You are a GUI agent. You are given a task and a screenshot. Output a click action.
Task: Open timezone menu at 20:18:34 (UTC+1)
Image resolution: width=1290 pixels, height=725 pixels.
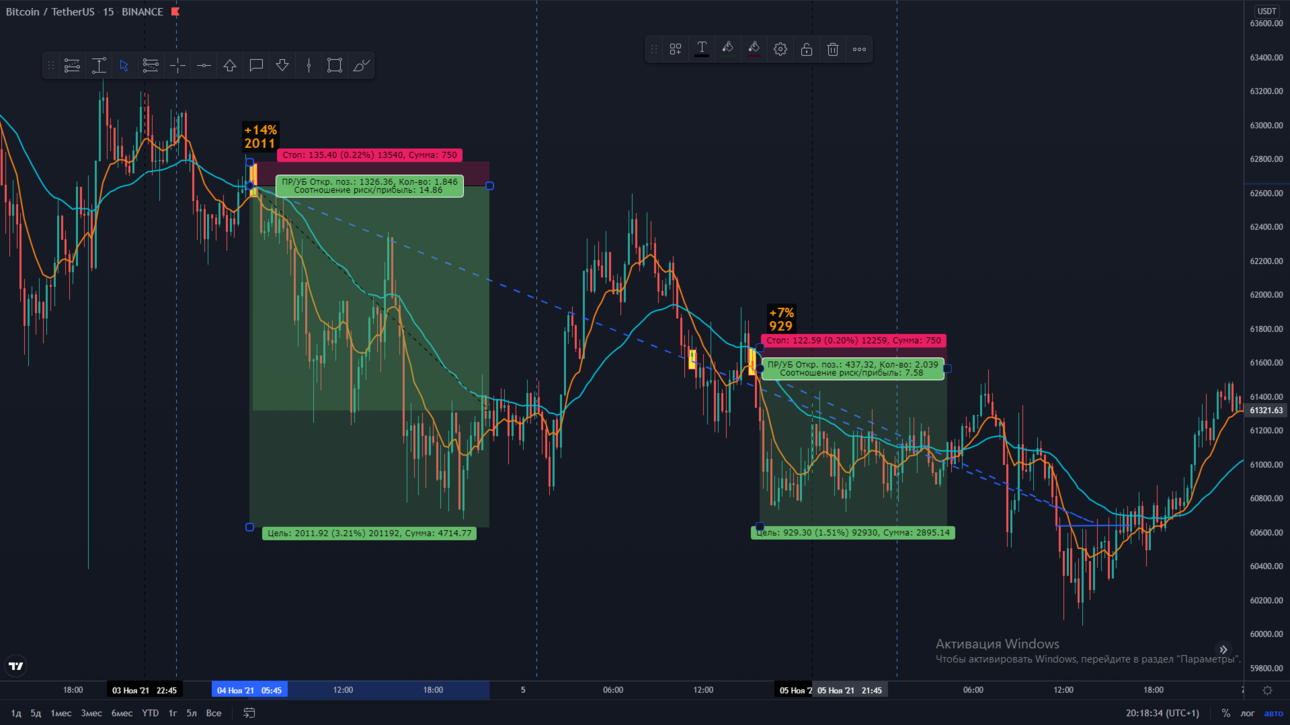coord(1161,713)
